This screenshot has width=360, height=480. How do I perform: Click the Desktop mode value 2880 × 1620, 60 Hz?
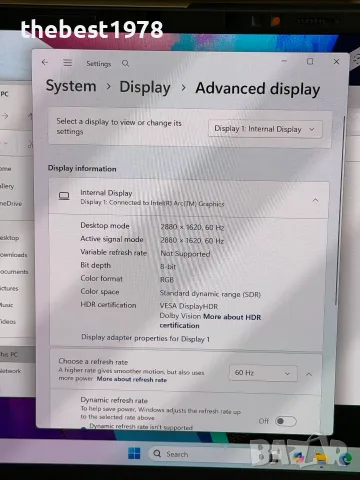pos(192,227)
